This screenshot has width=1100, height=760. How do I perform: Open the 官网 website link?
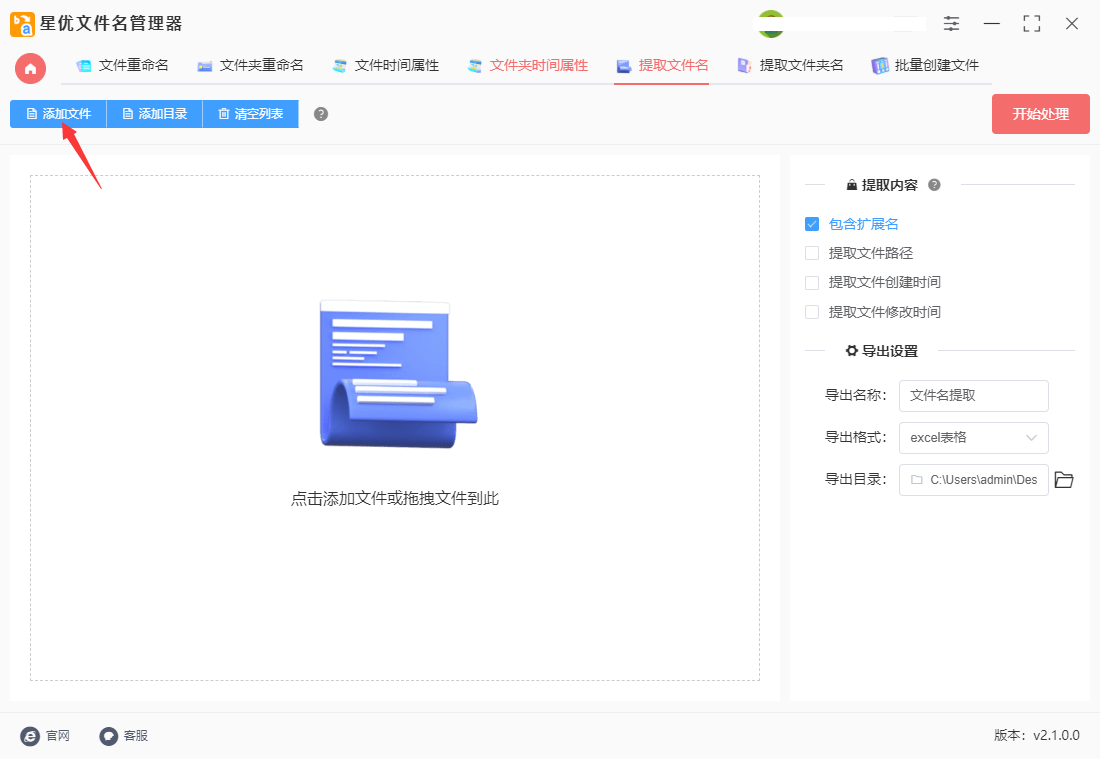coord(46,735)
